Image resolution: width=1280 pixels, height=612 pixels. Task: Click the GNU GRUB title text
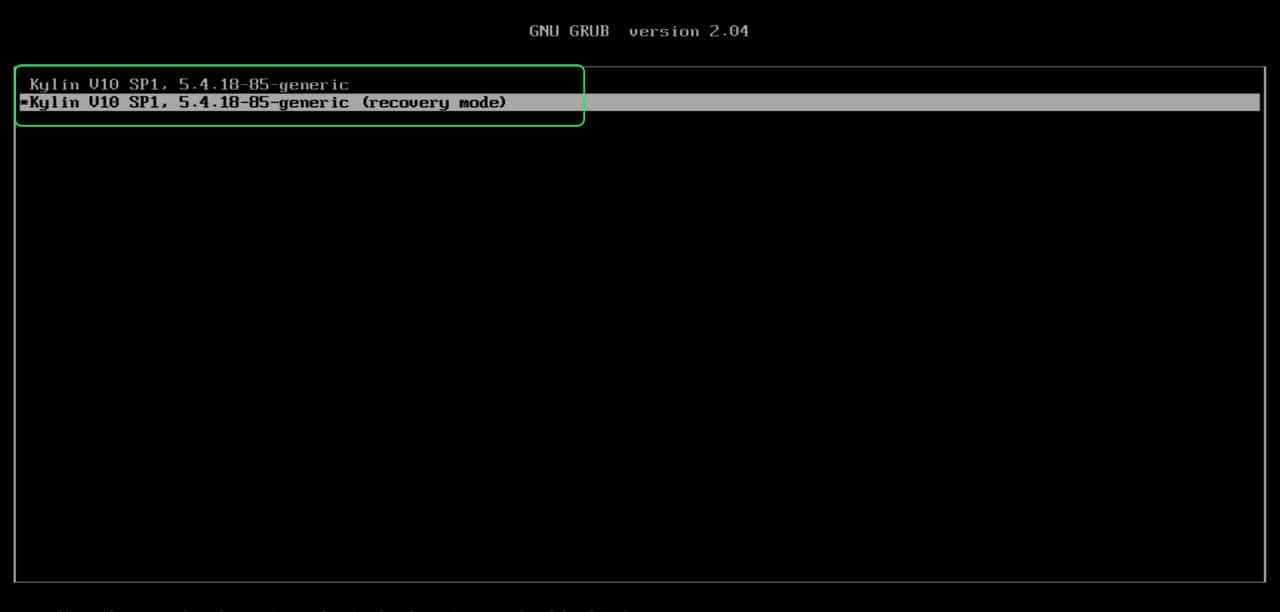pos(569,31)
